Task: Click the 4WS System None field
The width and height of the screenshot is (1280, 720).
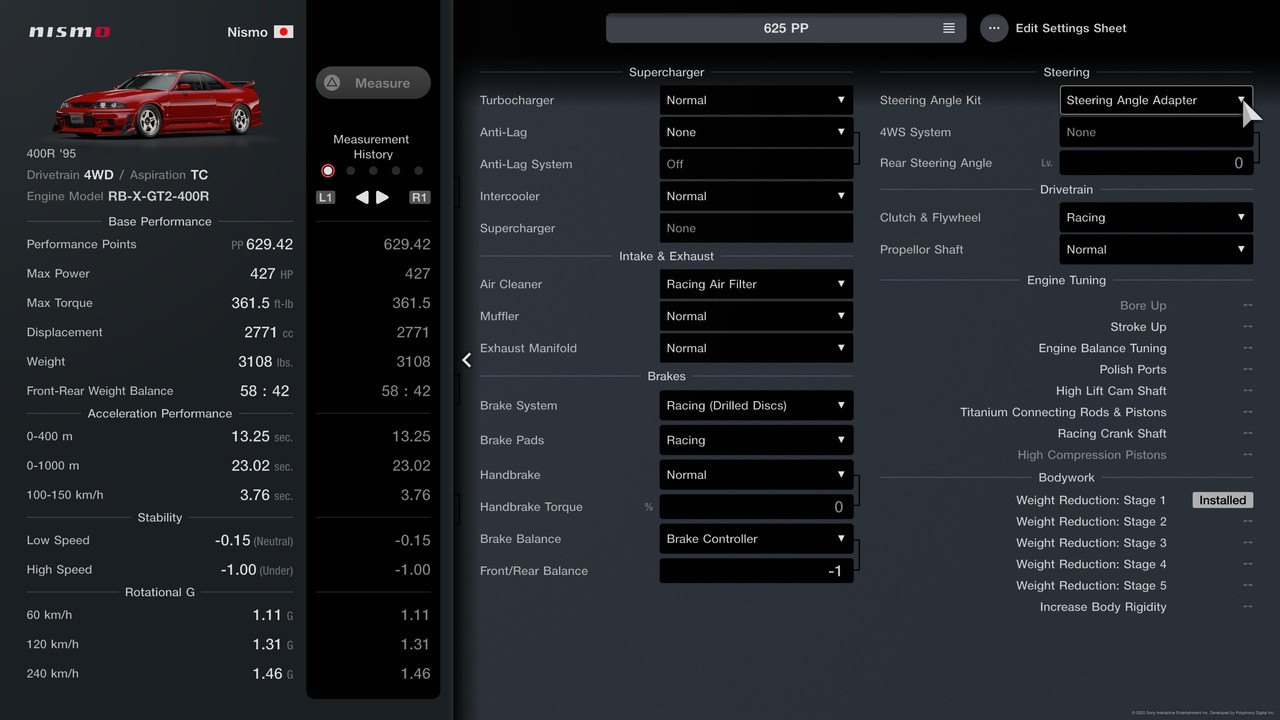Action: pyautogui.click(x=1156, y=132)
